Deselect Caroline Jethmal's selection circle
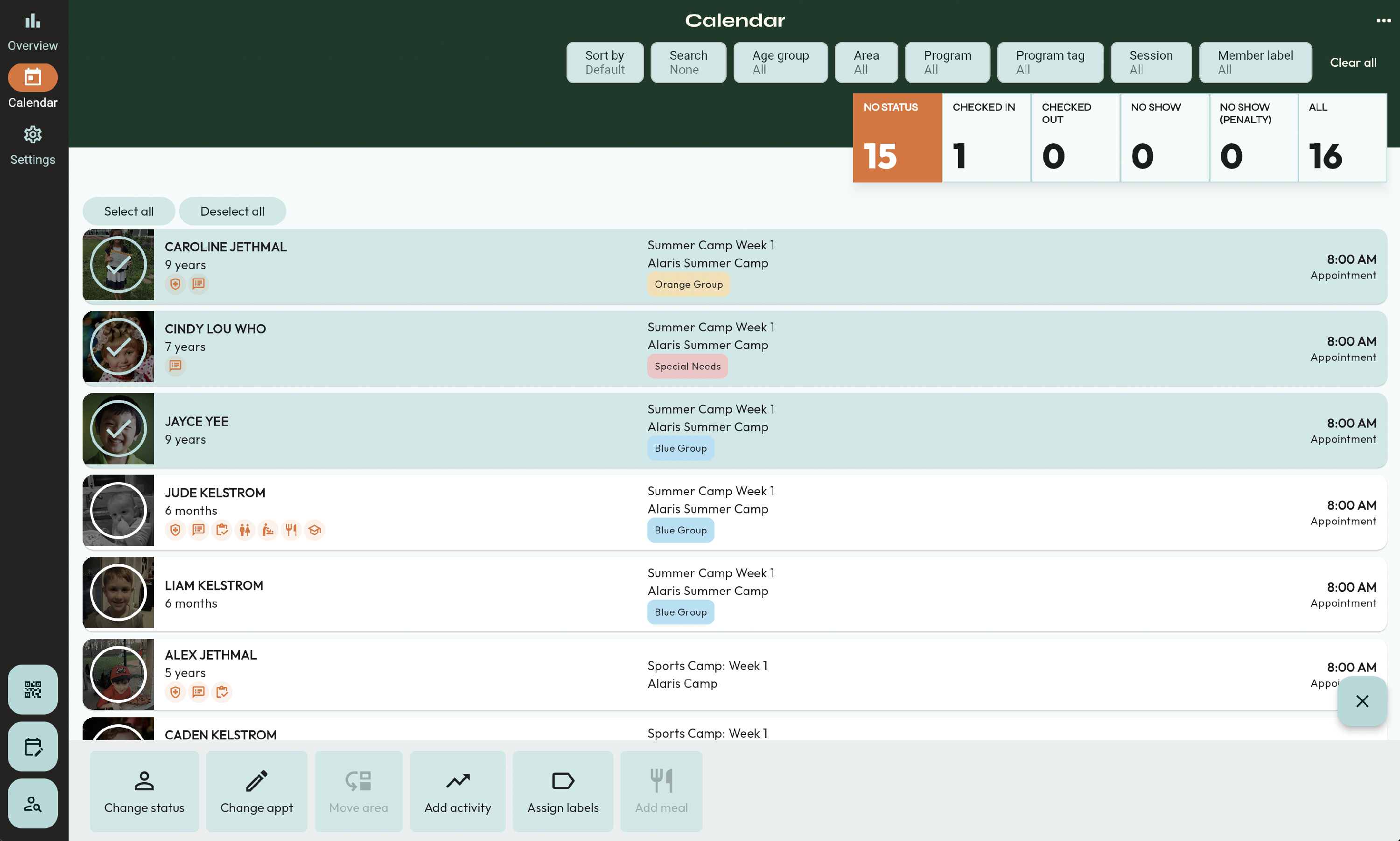The image size is (1400, 841). click(x=119, y=265)
